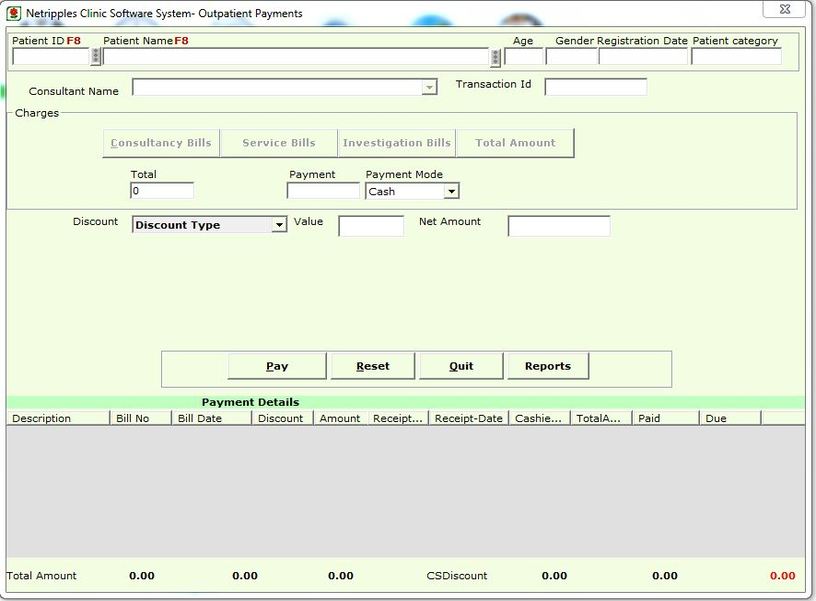The width and height of the screenshot is (816, 601).
Task: Click the Discount column header in Payment Details
Action: click(x=282, y=418)
